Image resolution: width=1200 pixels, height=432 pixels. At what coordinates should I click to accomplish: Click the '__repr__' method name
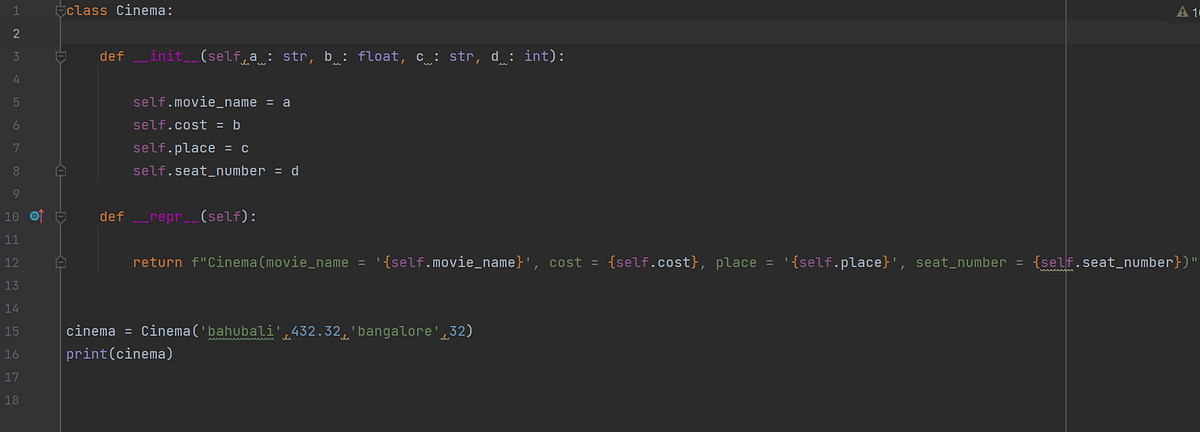(x=166, y=216)
